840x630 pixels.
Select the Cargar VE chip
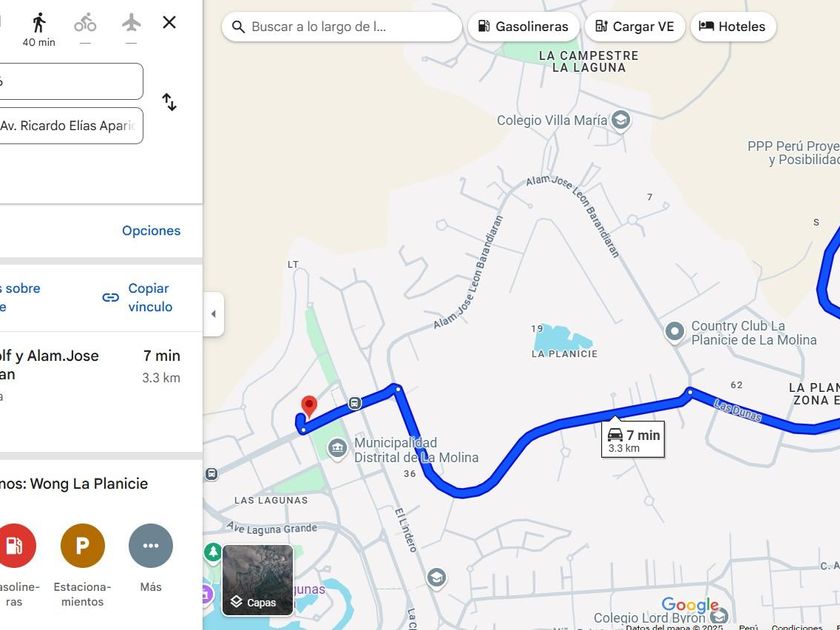(635, 26)
